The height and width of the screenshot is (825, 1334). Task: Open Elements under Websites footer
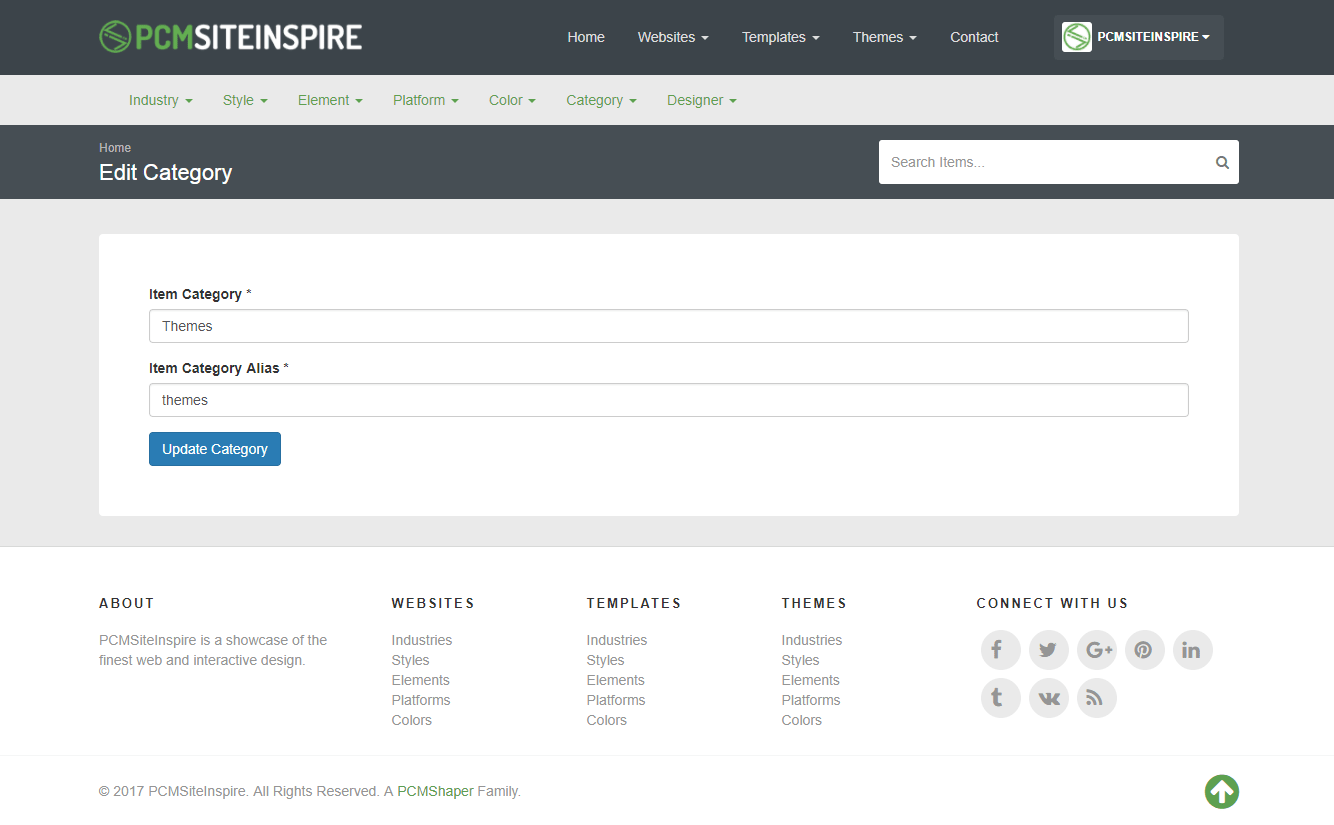coord(421,680)
